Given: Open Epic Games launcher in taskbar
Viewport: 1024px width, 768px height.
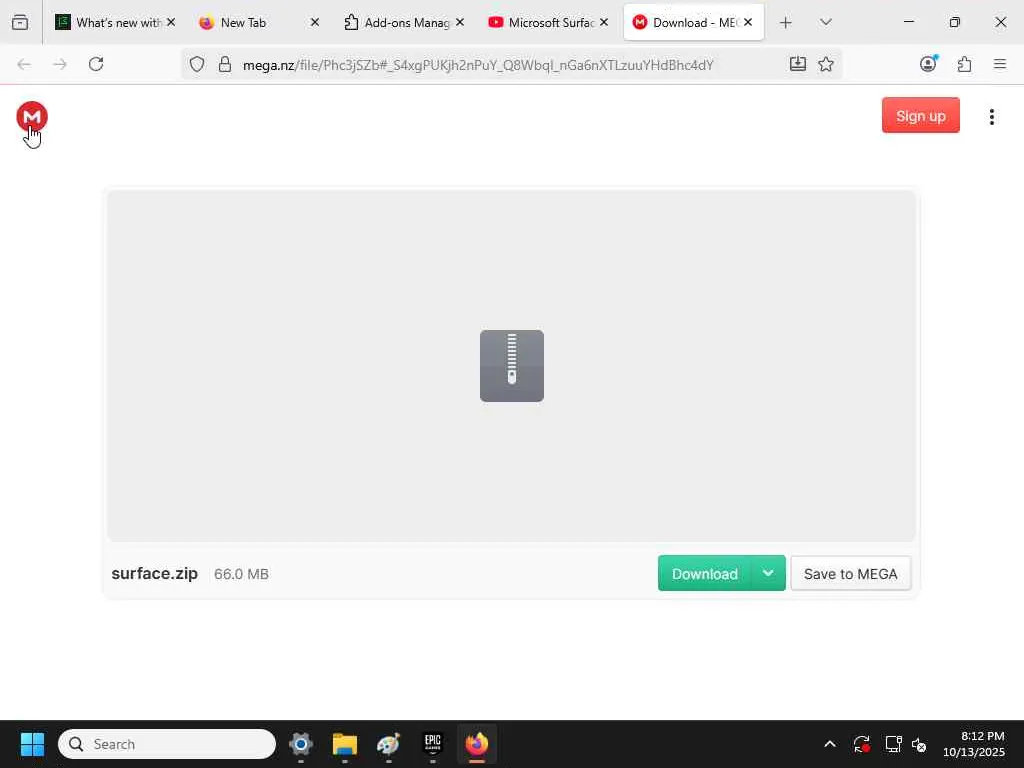Looking at the screenshot, I should pos(432,744).
